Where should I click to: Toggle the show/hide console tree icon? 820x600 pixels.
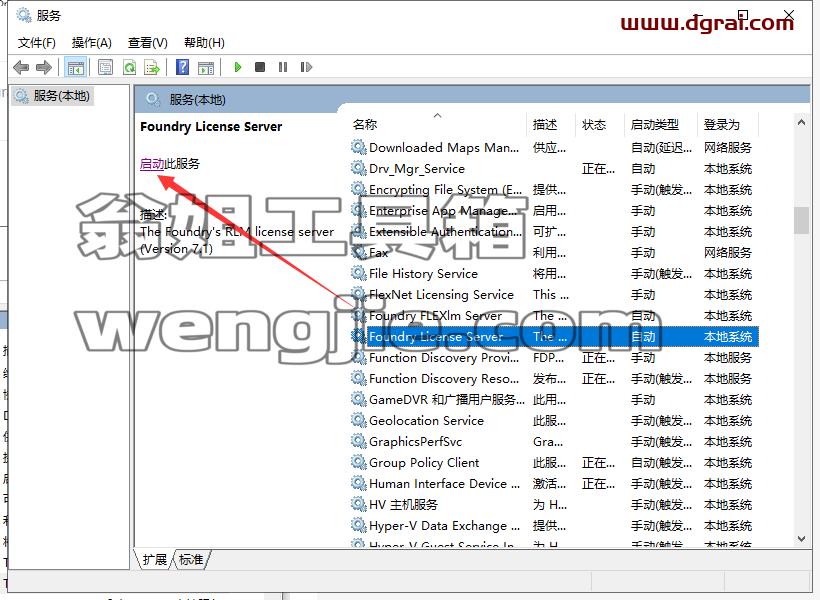point(75,67)
